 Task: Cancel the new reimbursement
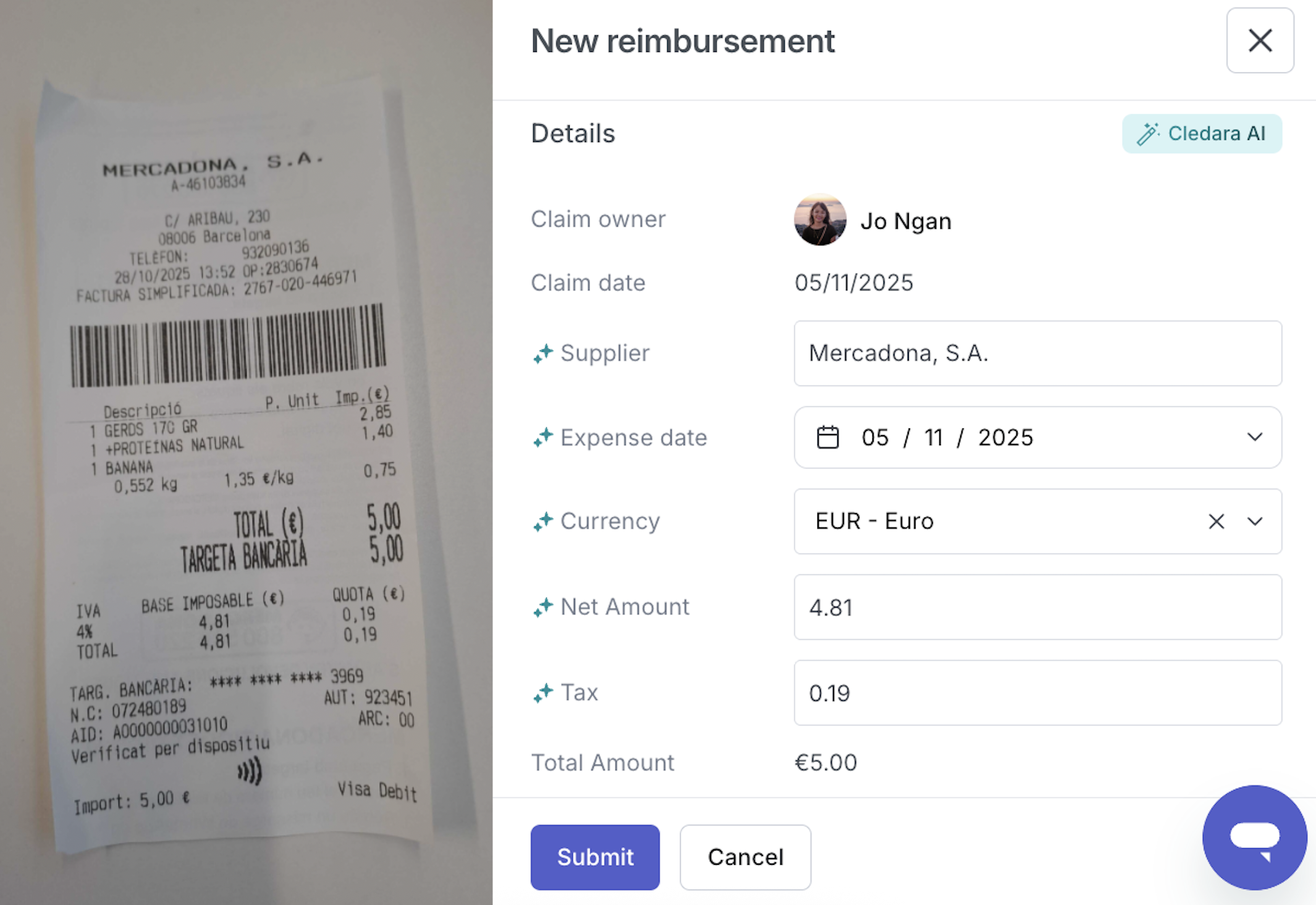point(745,857)
